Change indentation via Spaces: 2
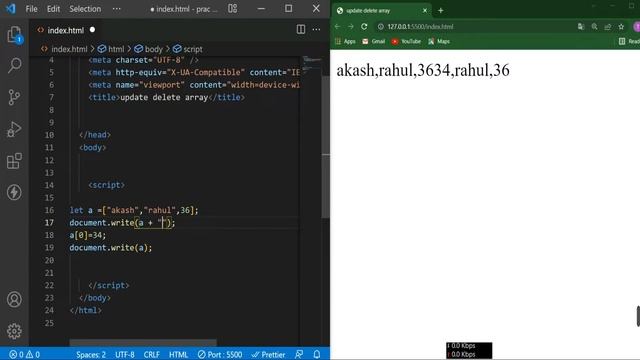Image resolution: width=640 pixels, height=360 pixels. 91,354
